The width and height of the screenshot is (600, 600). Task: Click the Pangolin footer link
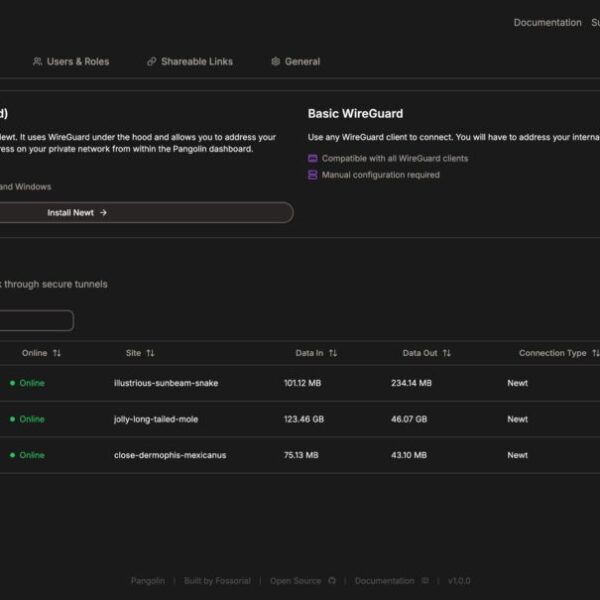coord(148,581)
